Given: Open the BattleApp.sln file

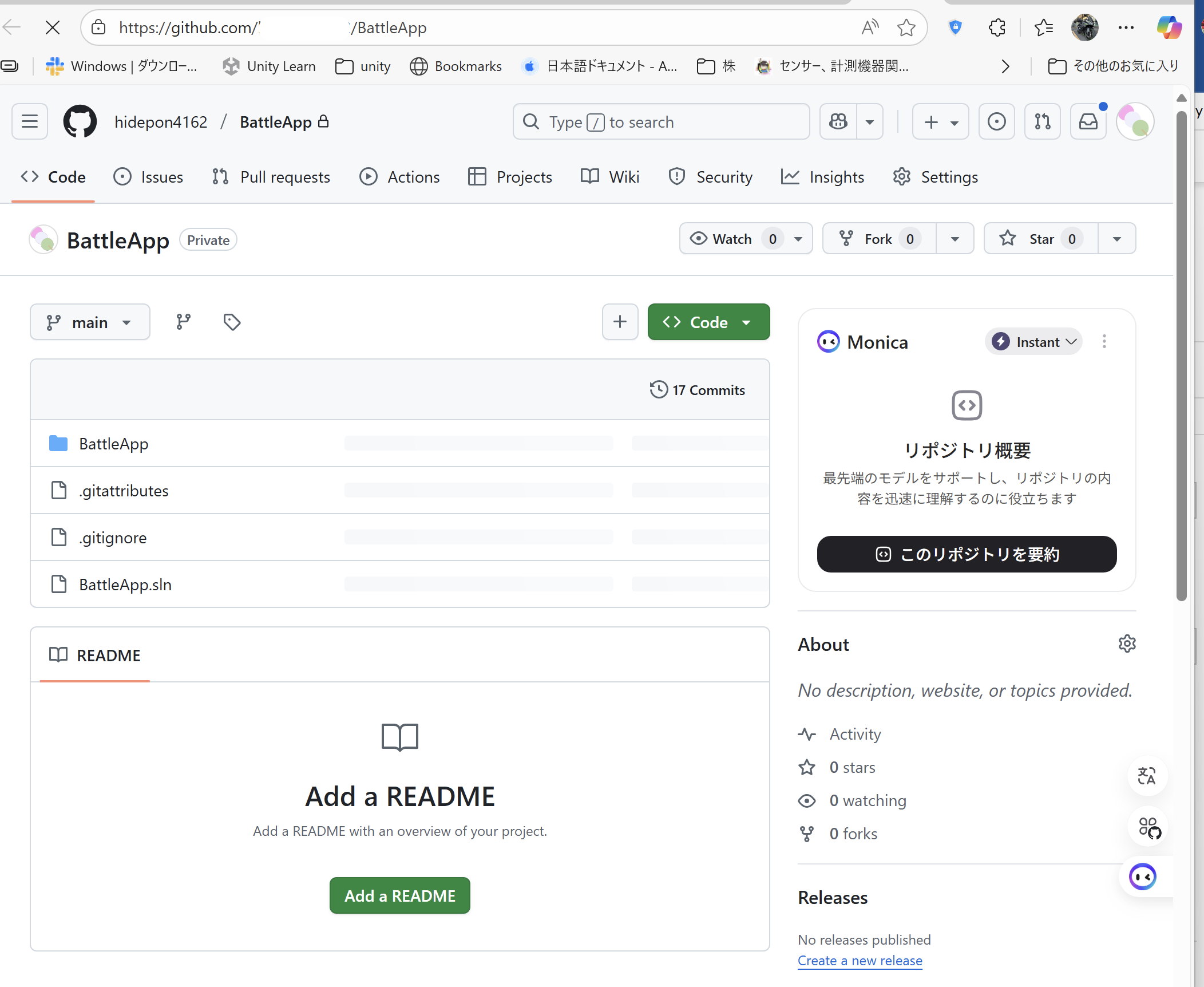Looking at the screenshot, I should point(125,585).
